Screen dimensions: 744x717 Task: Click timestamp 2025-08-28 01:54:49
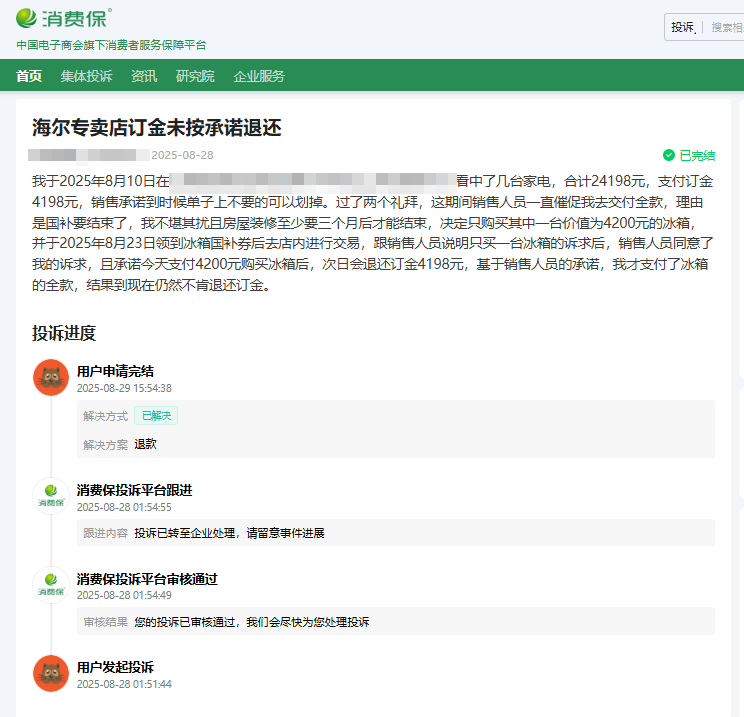coord(124,595)
